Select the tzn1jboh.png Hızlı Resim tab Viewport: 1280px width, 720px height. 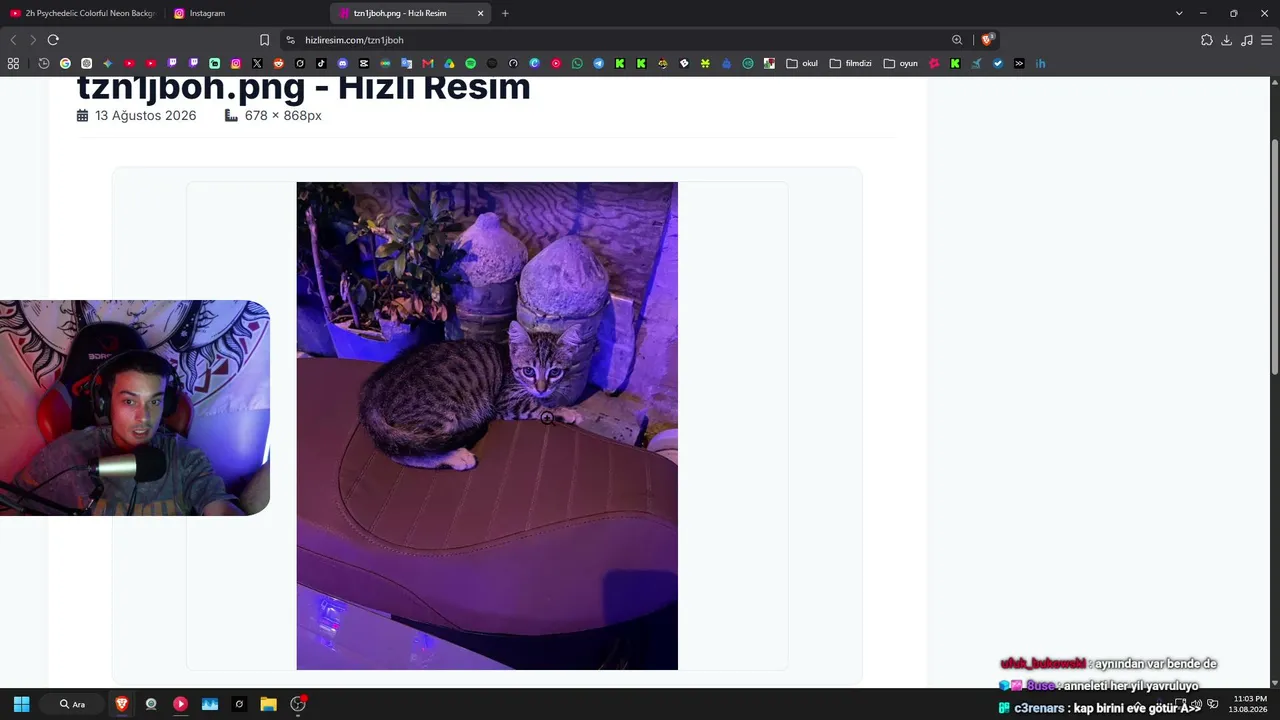point(411,13)
